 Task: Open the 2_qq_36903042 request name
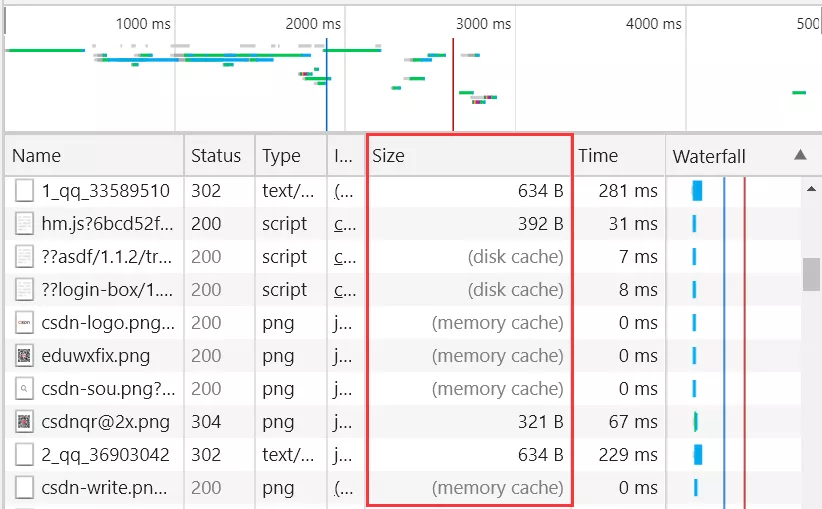coord(105,455)
